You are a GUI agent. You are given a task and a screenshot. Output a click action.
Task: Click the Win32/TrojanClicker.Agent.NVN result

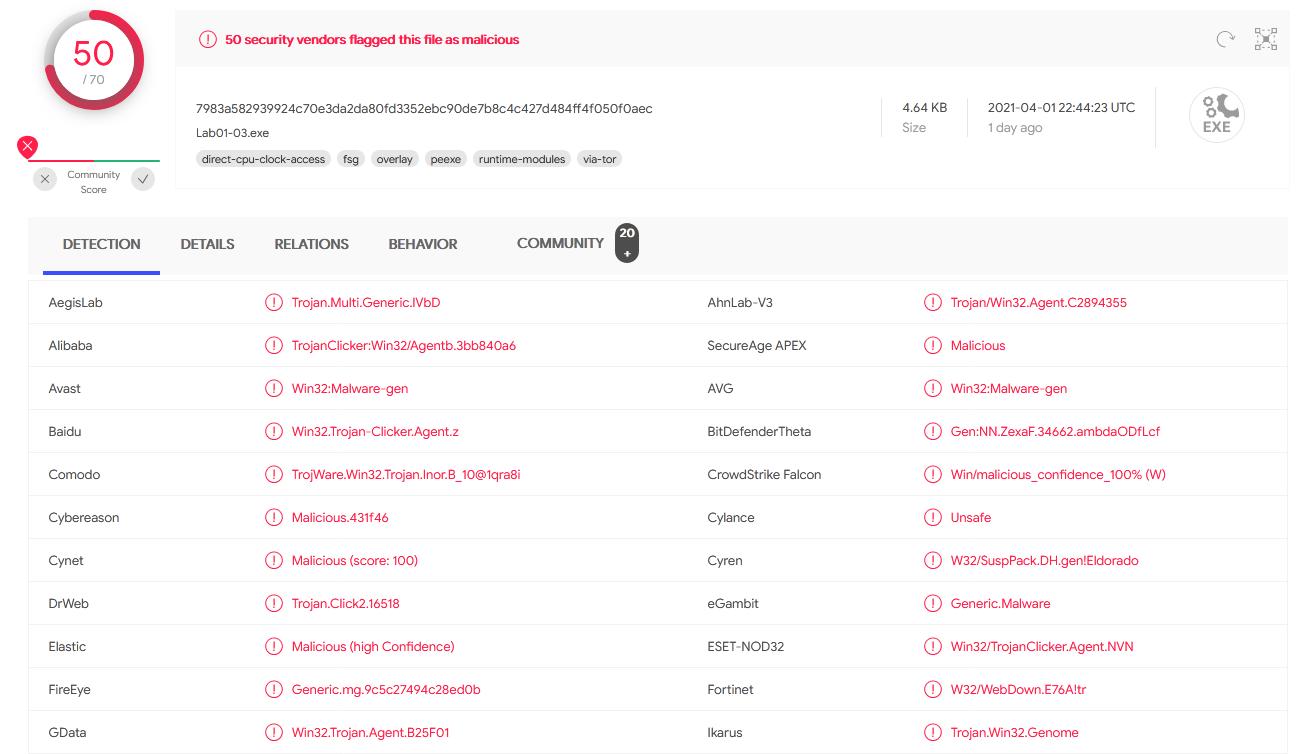[x=1042, y=646]
